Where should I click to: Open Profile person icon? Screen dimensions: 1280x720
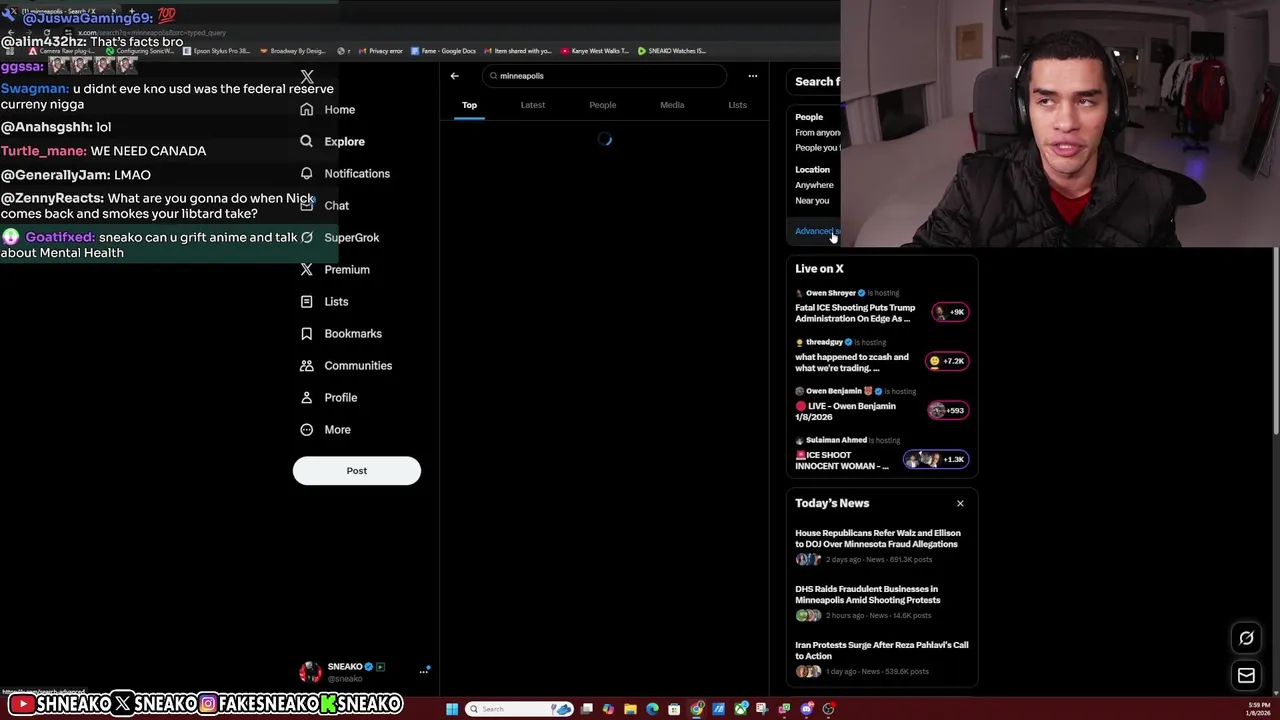[x=307, y=397]
